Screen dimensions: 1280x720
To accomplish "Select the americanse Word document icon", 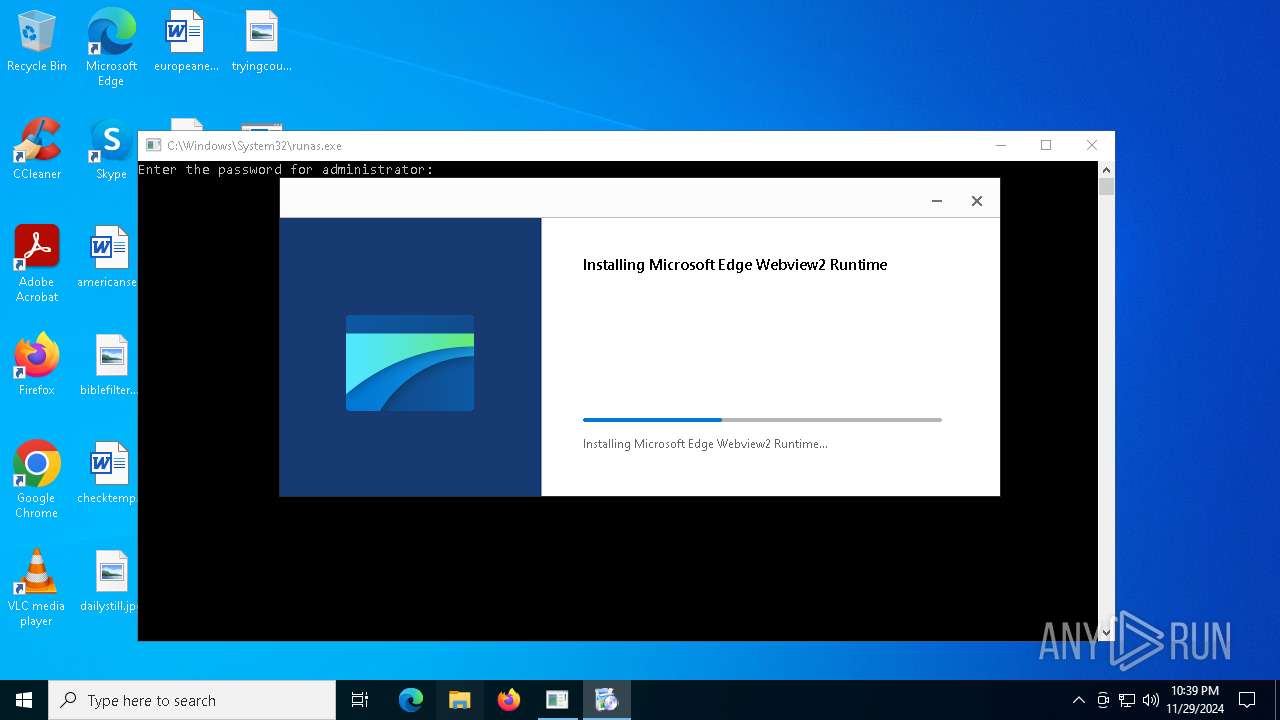I will (x=108, y=258).
